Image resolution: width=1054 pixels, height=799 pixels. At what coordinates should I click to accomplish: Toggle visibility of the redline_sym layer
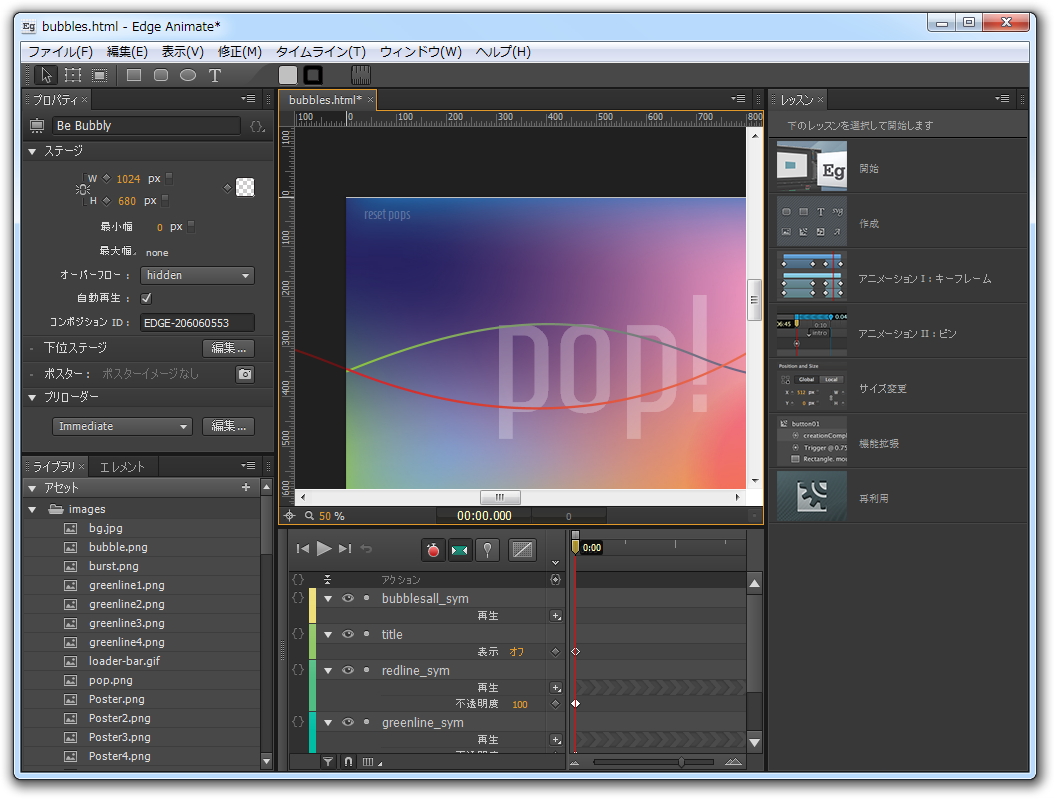pyautogui.click(x=347, y=670)
